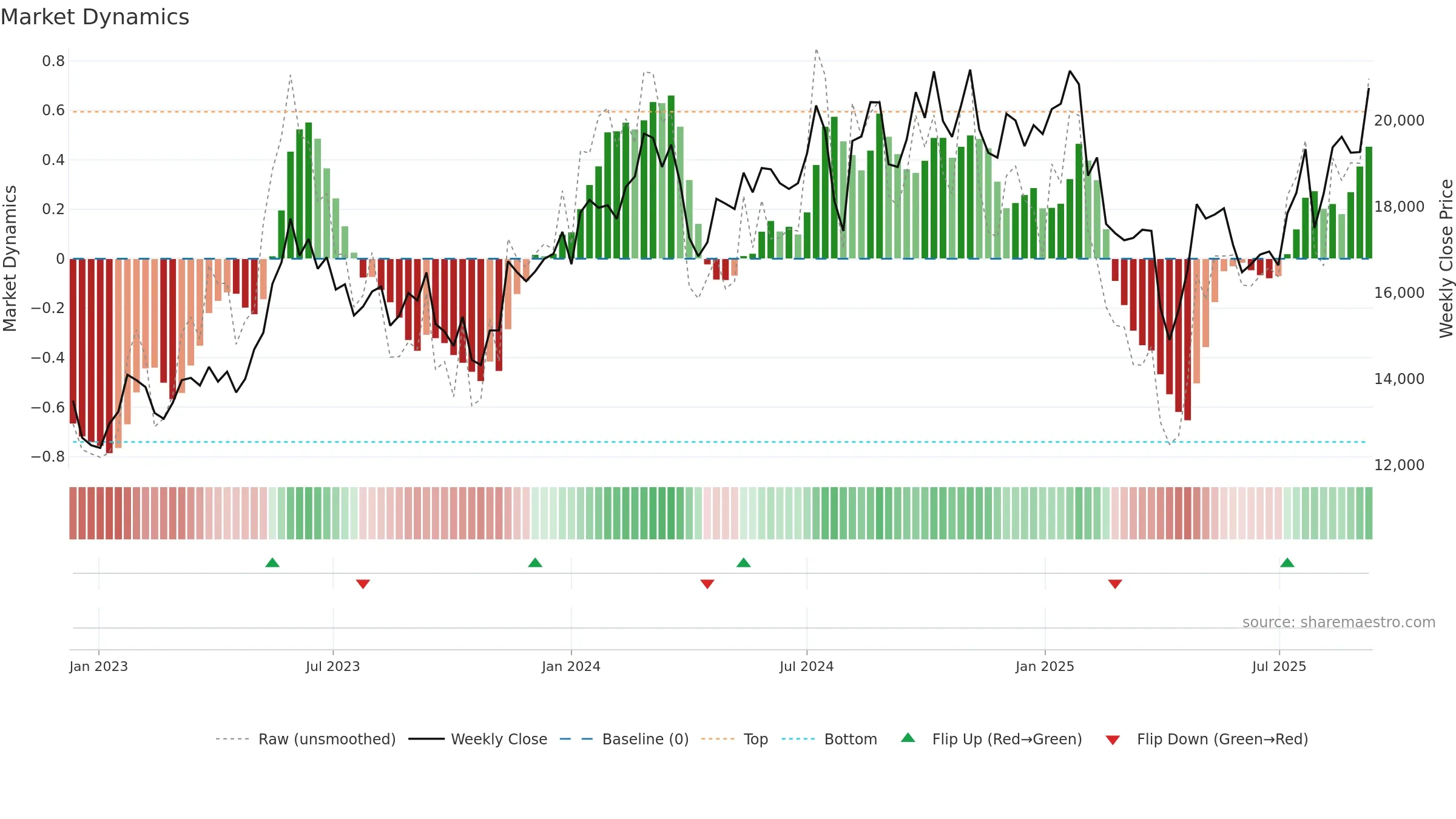Viewport: 1456px width, 819px height.
Task: Click the source: sharemaestro.com text
Action: pyautogui.click(x=1339, y=622)
